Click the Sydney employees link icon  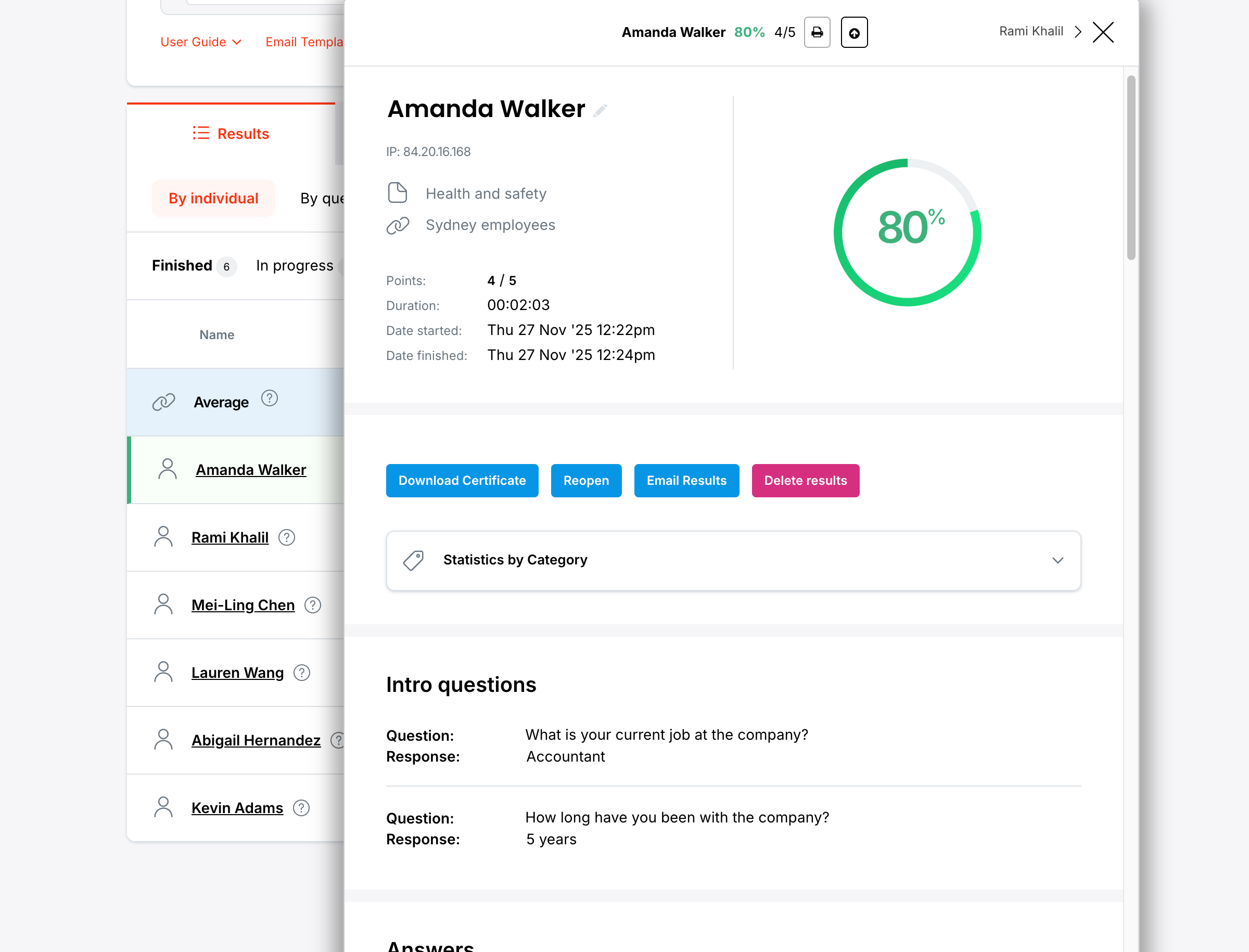[398, 225]
